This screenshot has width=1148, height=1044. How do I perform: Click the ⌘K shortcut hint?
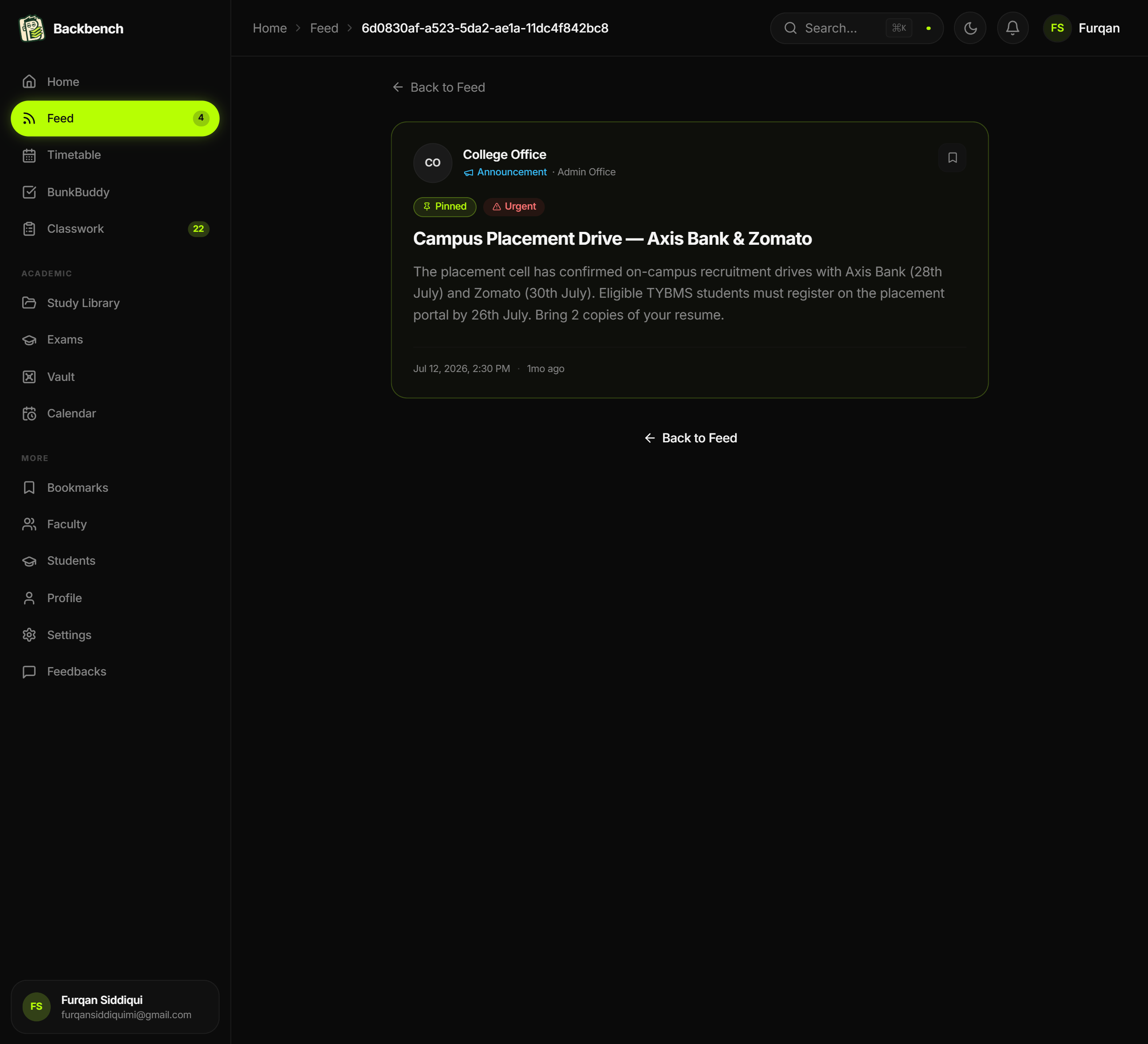898,28
